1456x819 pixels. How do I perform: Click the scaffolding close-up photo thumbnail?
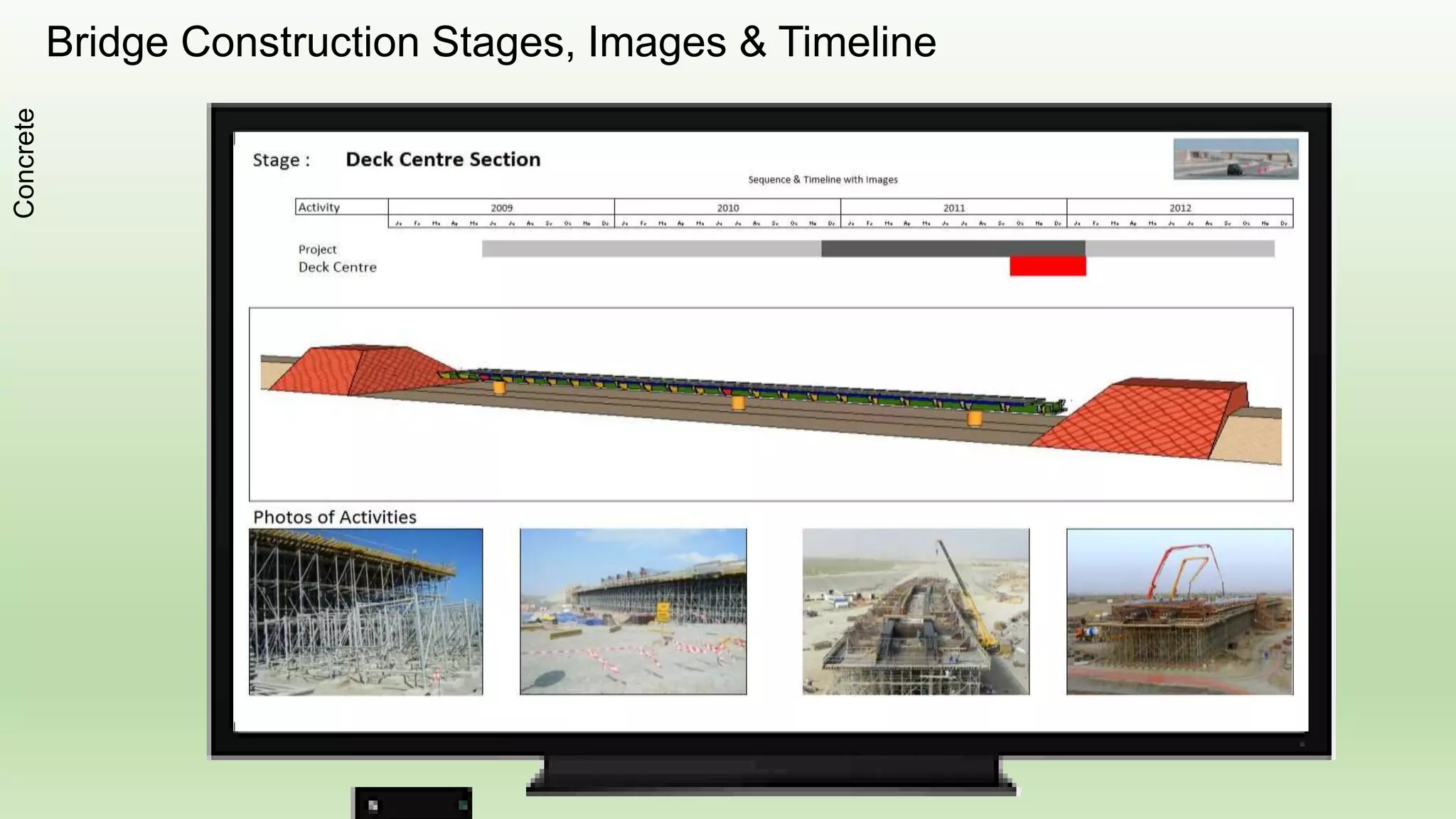coord(365,611)
